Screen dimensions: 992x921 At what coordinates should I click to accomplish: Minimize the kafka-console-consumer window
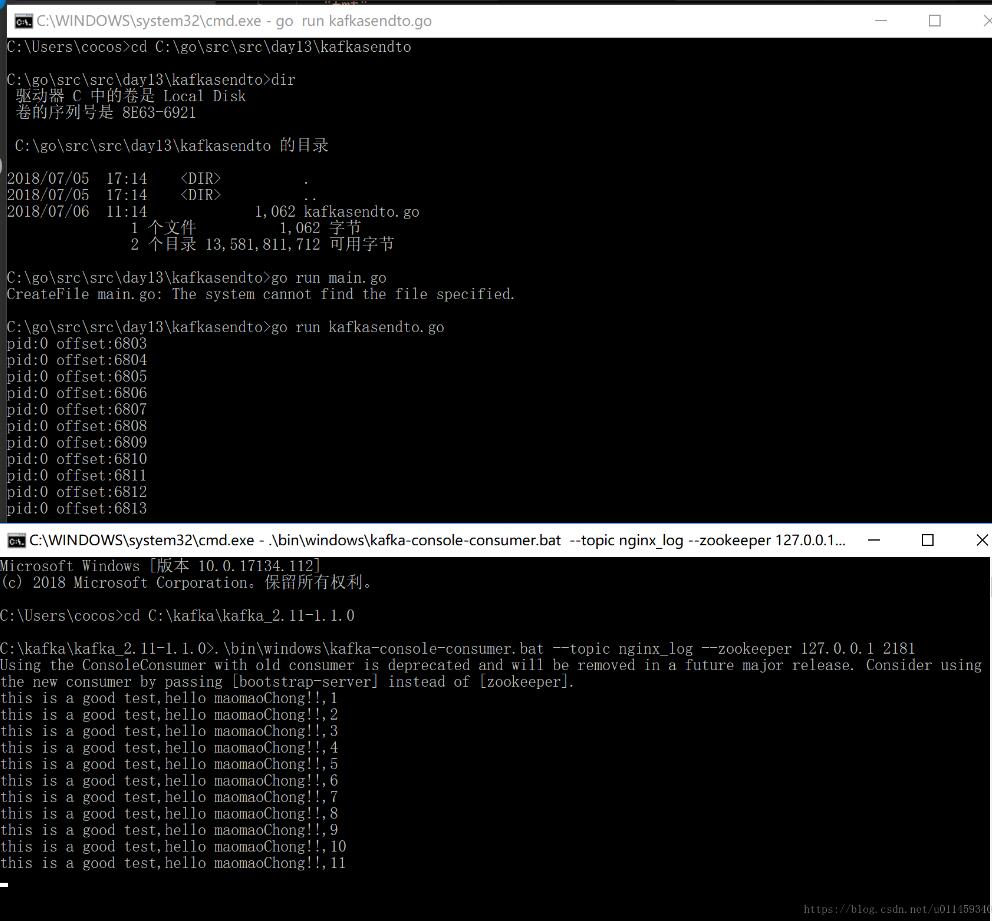click(x=875, y=540)
